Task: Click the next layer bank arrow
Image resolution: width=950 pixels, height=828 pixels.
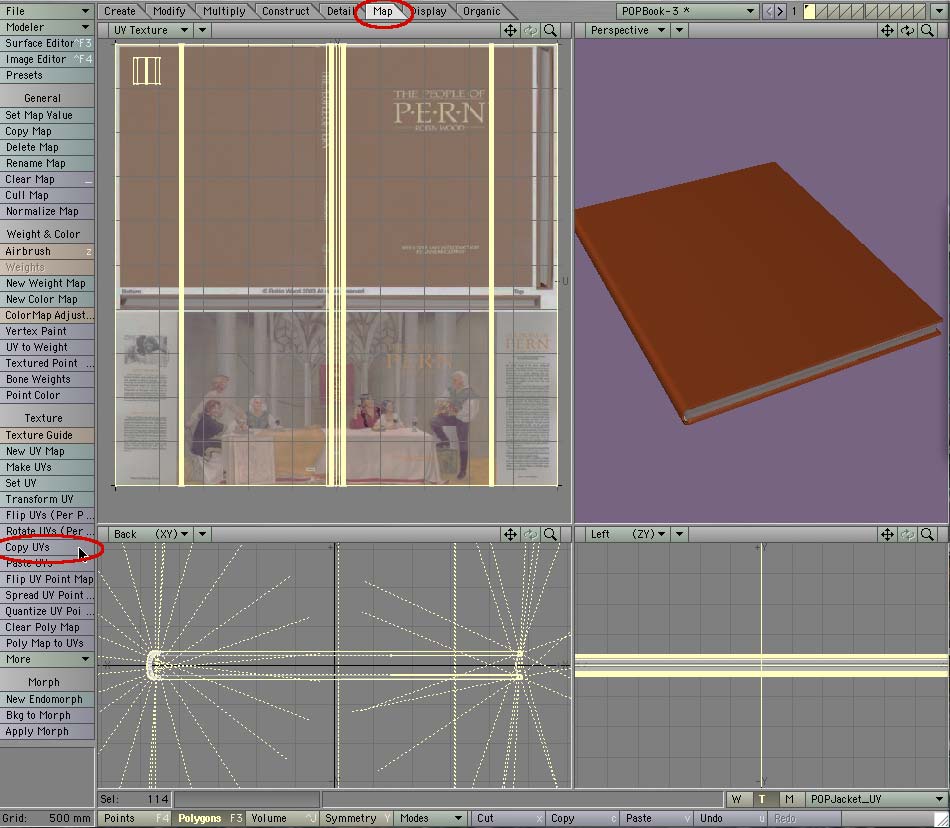Action: tap(780, 11)
